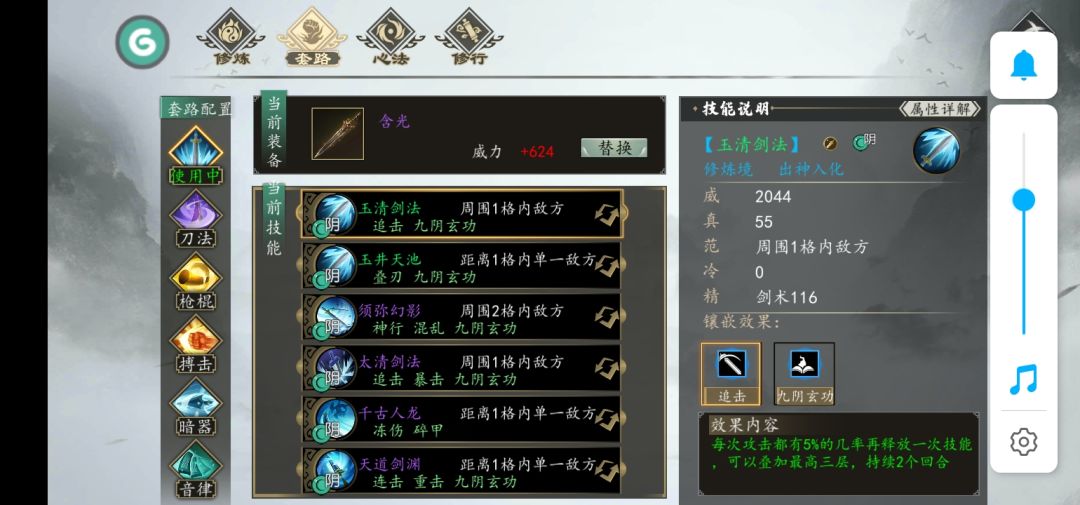Select the 音律 music category icon
The height and width of the screenshot is (505, 1080).
[x=196, y=469]
